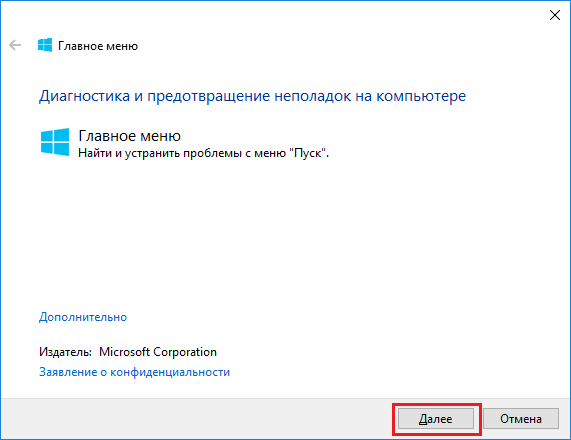The height and width of the screenshot is (440, 571).
Task: Open Заявление о конфиденциальности privacy link
Action: pyautogui.click(x=134, y=372)
